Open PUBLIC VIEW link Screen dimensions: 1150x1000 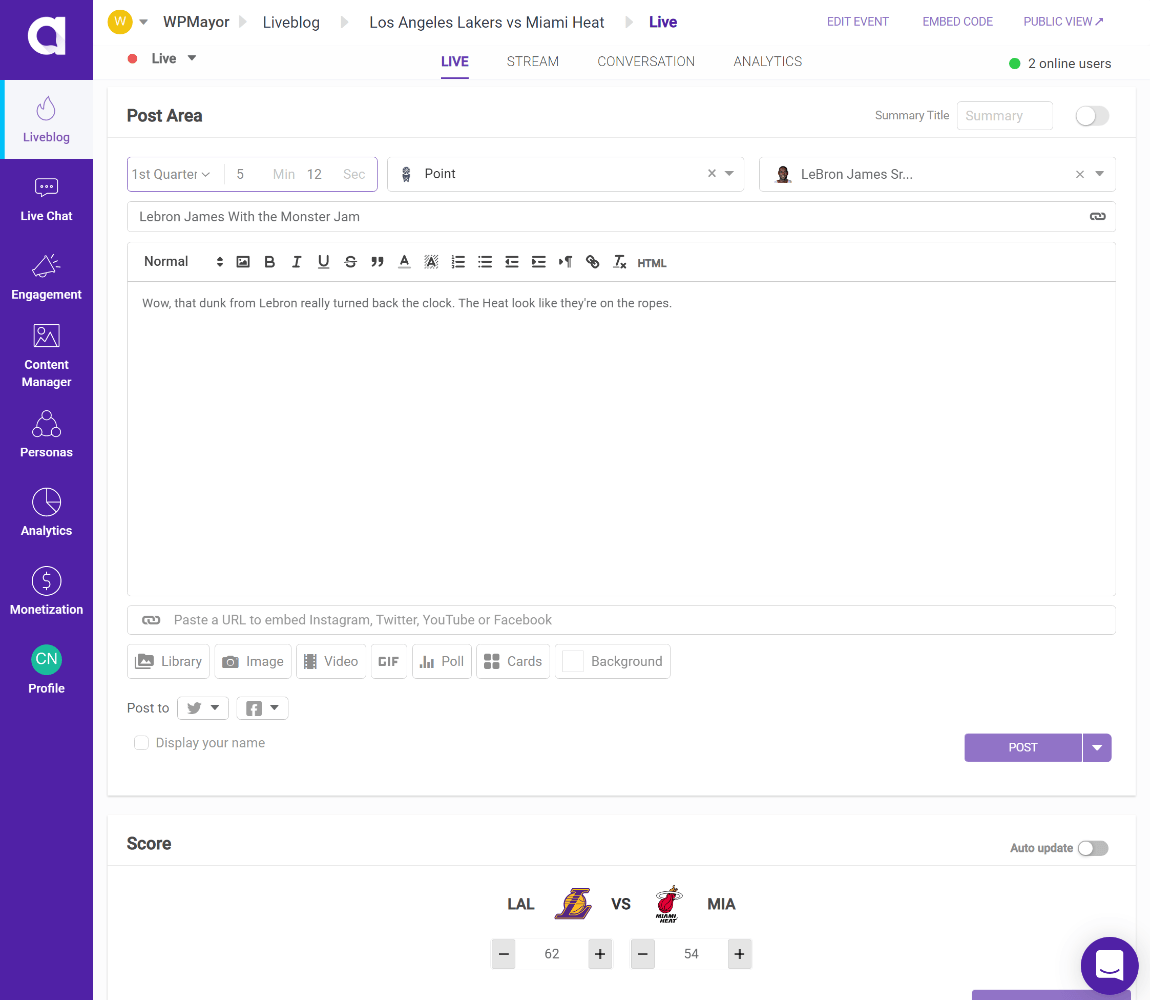(x=1063, y=22)
